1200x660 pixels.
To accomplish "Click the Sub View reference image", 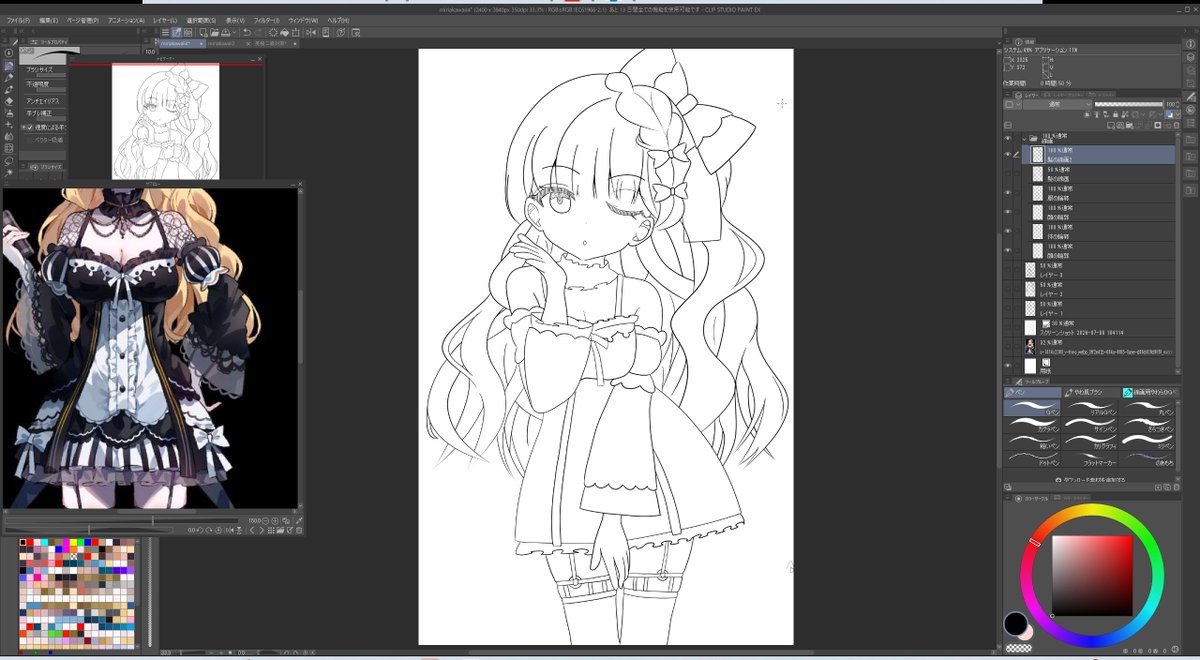I will pos(150,348).
